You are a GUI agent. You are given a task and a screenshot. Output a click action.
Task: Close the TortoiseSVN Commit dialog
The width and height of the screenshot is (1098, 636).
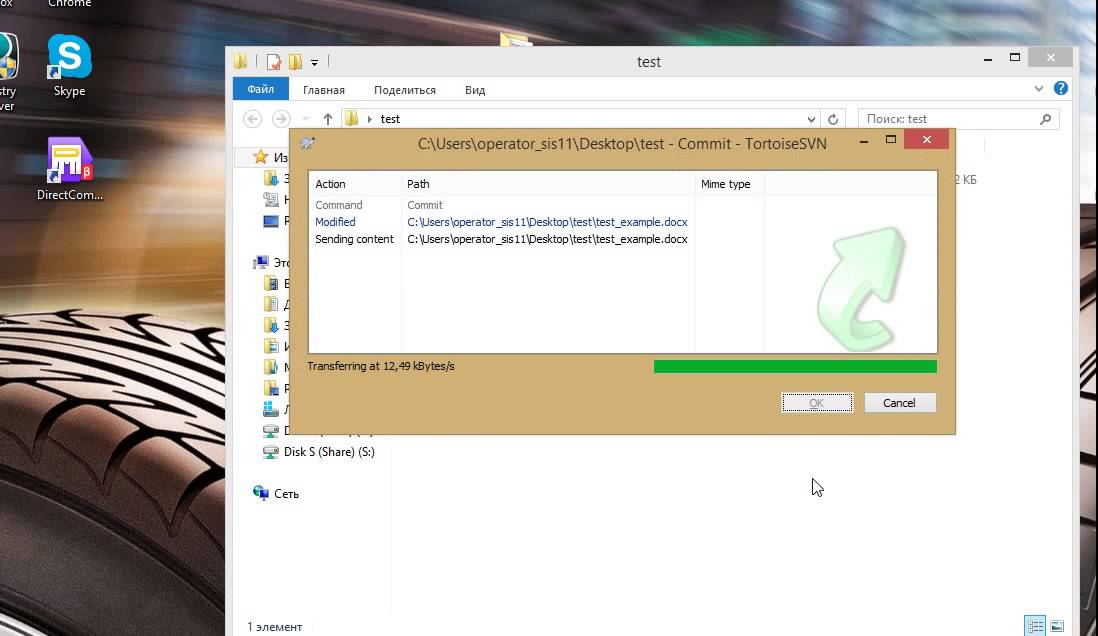point(926,139)
